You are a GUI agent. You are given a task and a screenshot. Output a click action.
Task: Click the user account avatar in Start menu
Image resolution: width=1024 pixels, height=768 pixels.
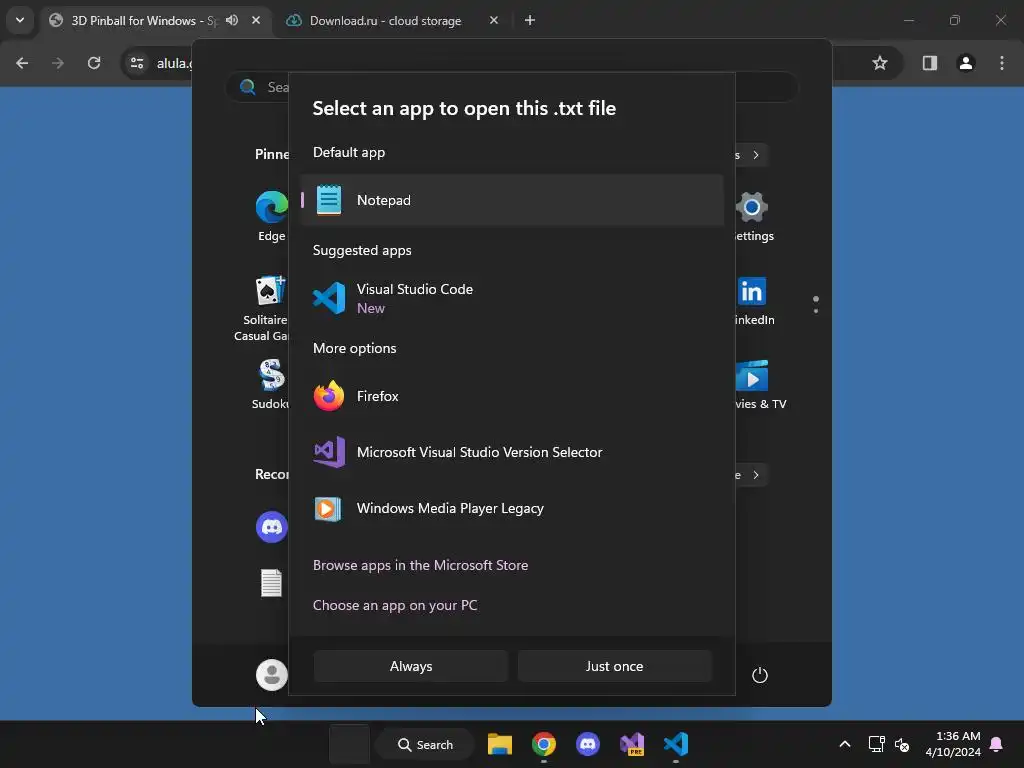pos(272,675)
